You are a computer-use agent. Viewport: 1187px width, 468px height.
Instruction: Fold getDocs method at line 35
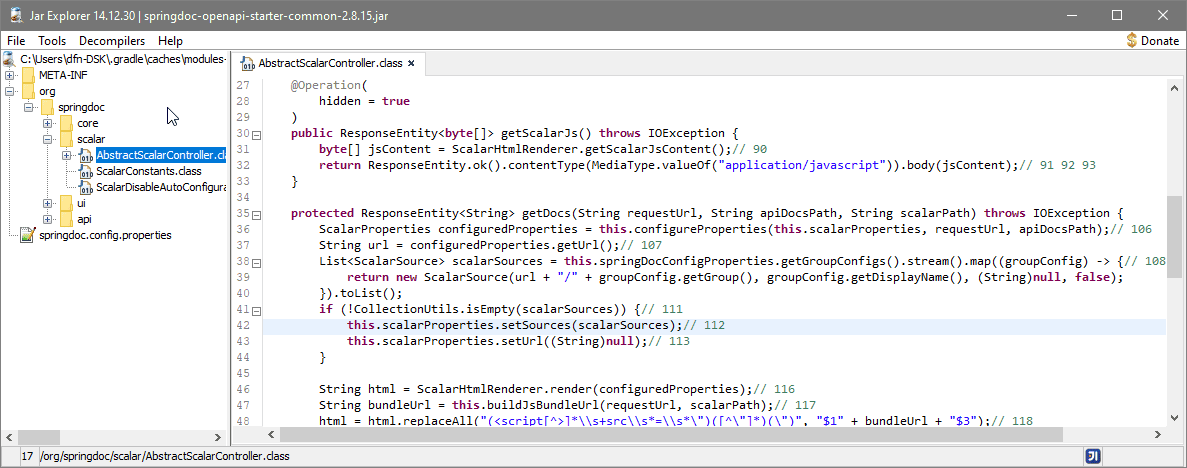tap(257, 214)
